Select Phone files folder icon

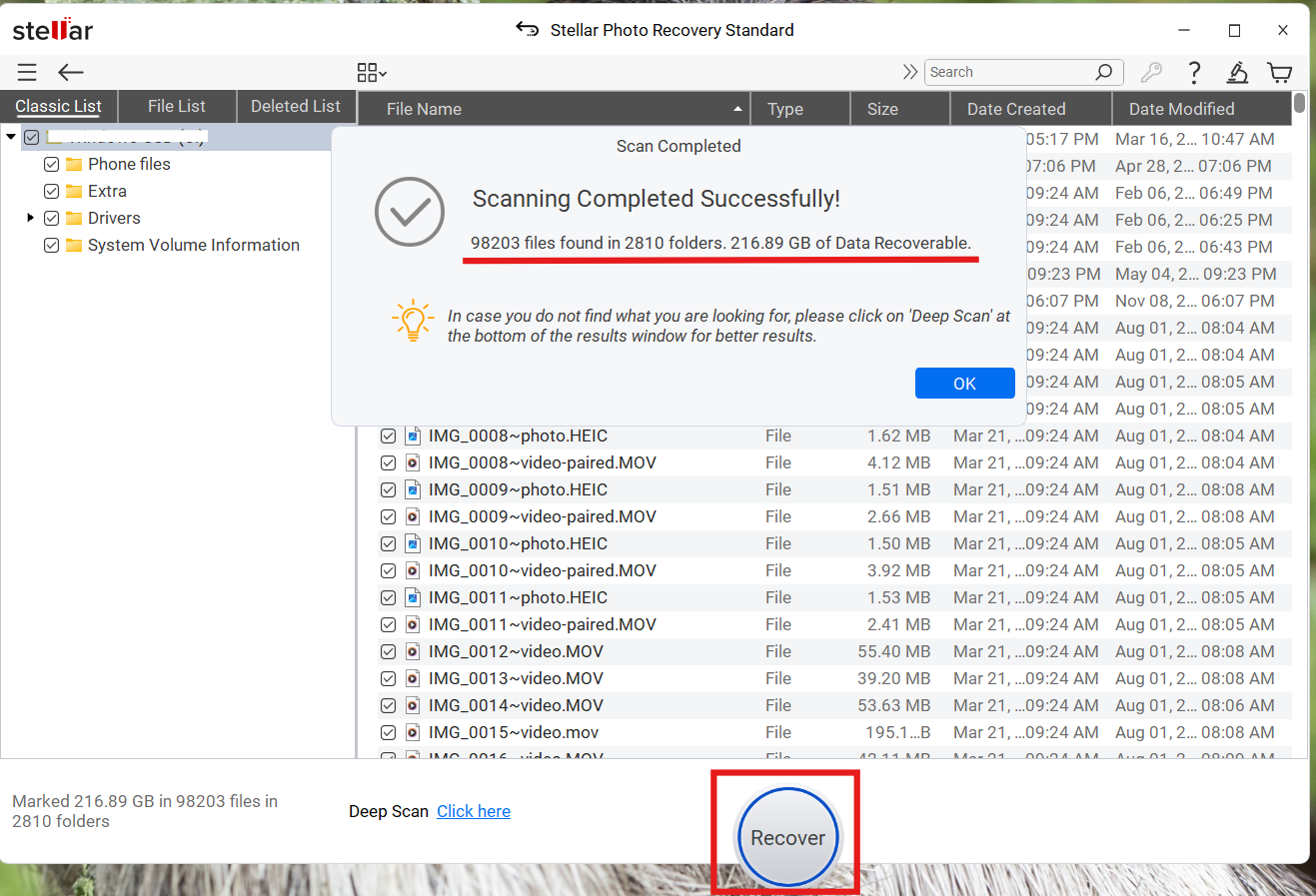74,164
